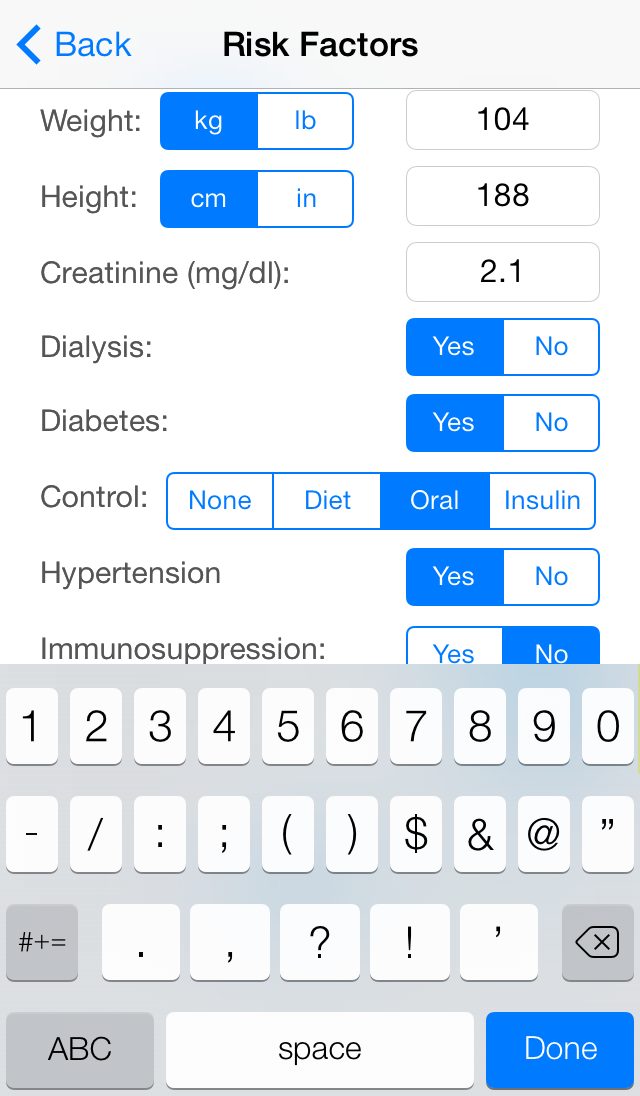The width and height of the screenshot is (640, 1096).
Task: Tap the Back arrow to return
Action: coord(72,45)
